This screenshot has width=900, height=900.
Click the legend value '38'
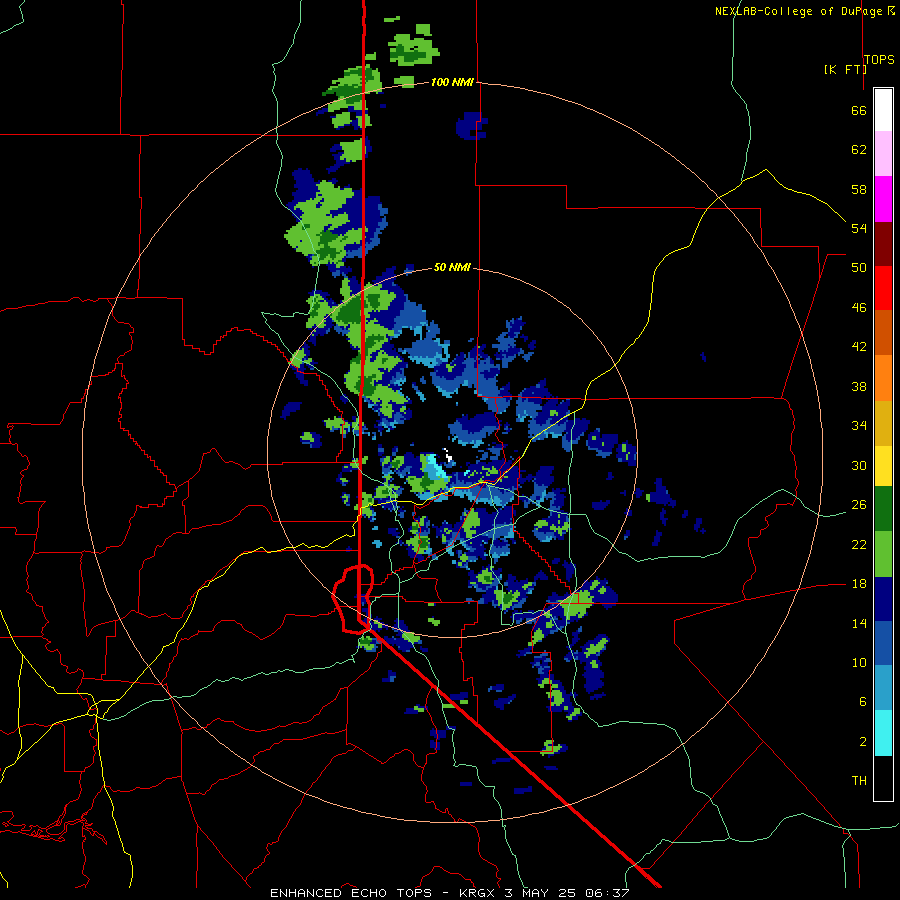click(859, 386)
